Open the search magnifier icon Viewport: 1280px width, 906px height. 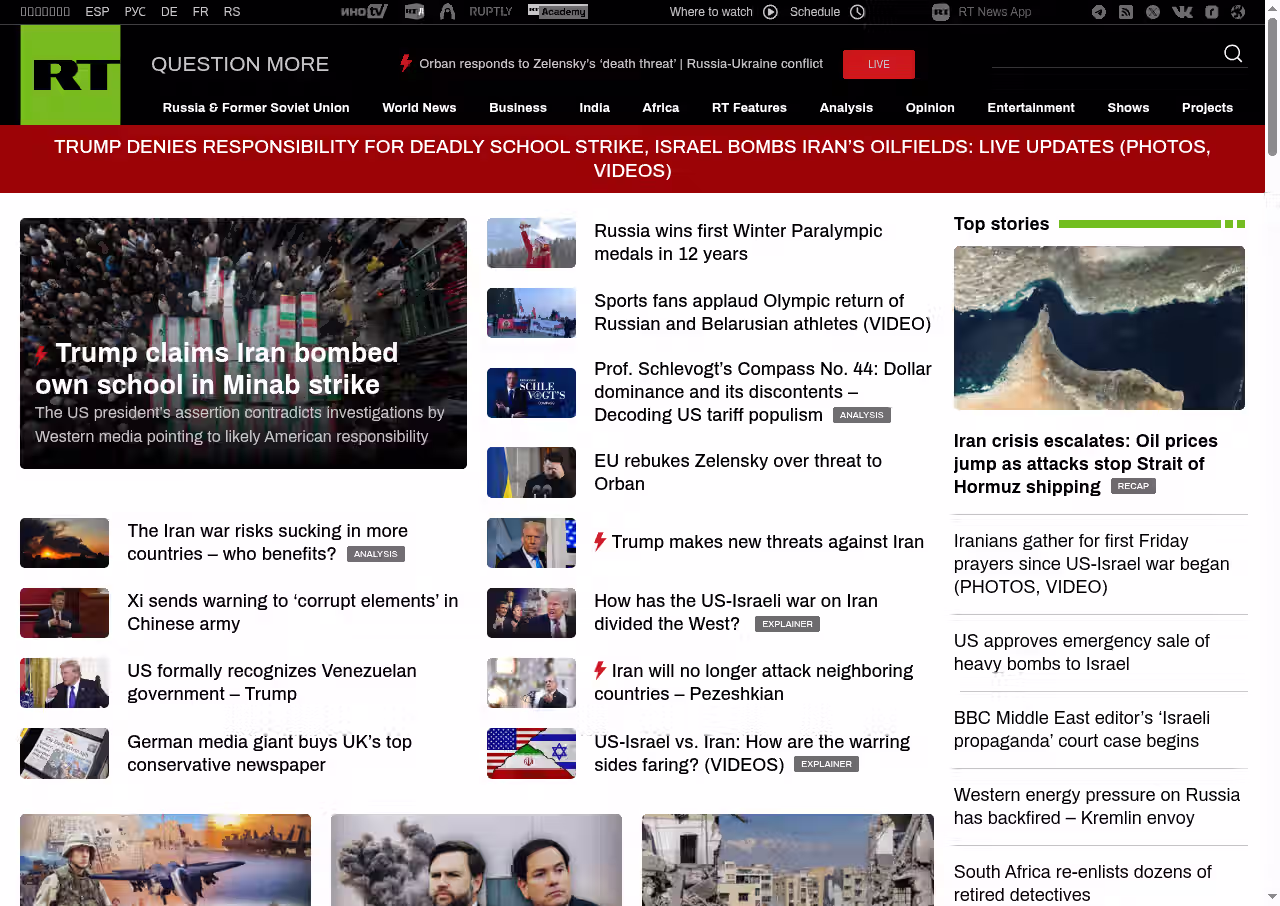pos(1233,54)
